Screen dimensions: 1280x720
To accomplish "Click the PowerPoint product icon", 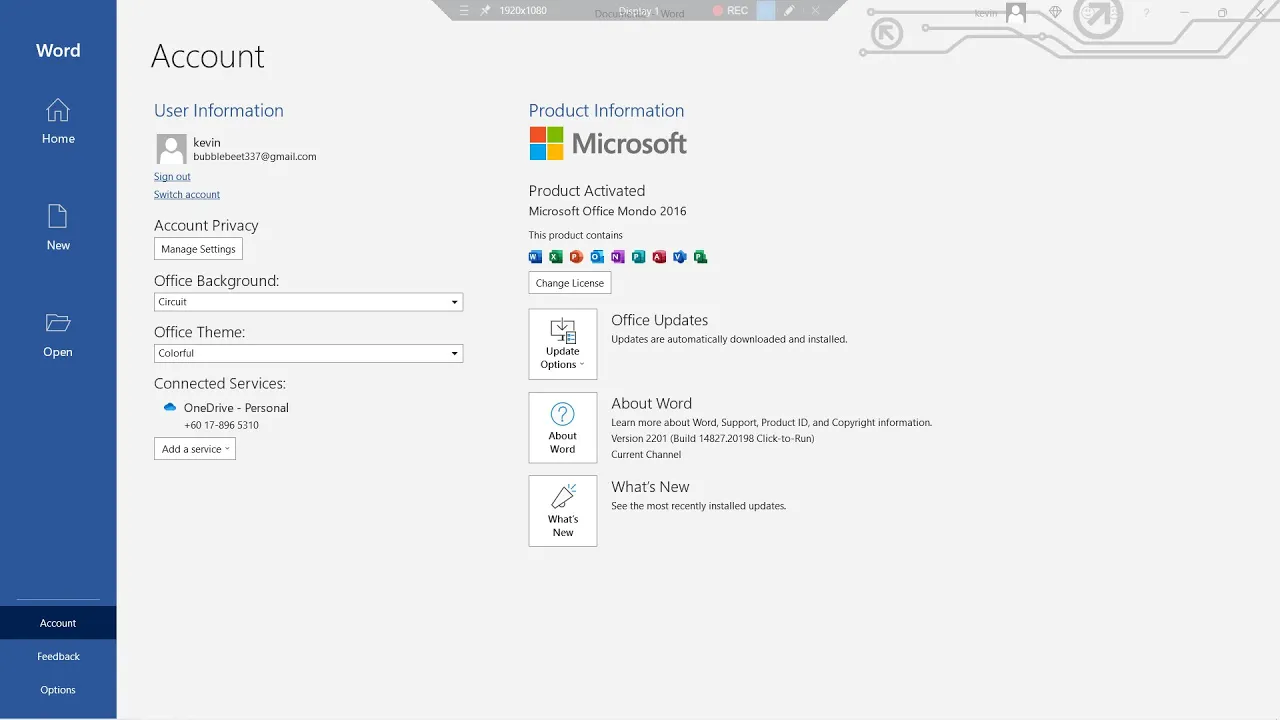I will click(576, 257).
